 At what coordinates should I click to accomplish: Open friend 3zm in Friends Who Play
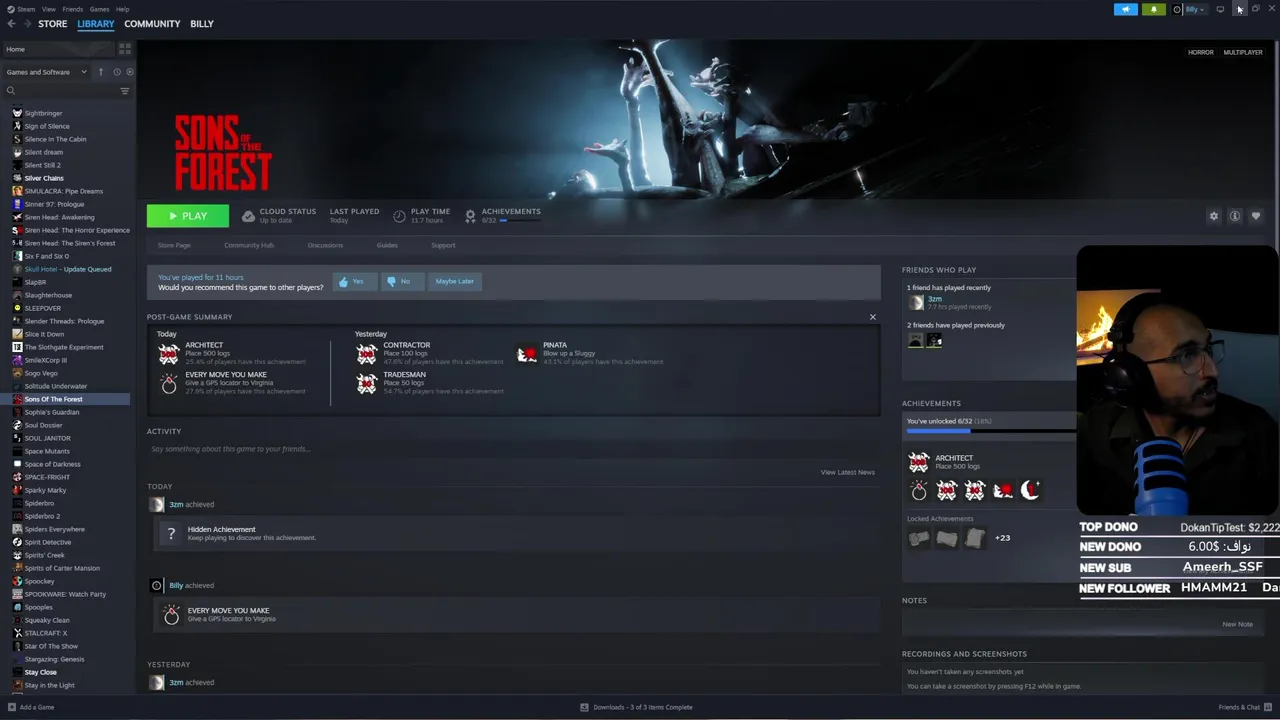[x=934, y=299]
